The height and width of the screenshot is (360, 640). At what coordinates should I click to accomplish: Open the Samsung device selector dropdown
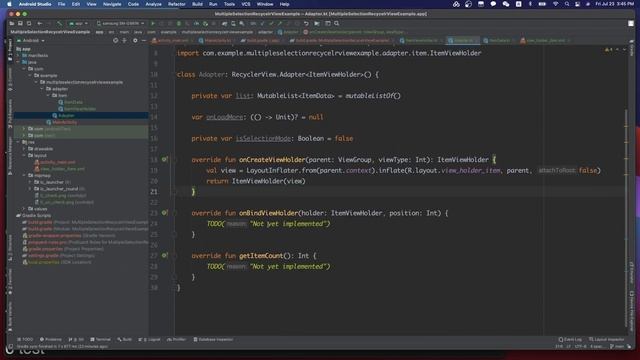coord(120,24)
